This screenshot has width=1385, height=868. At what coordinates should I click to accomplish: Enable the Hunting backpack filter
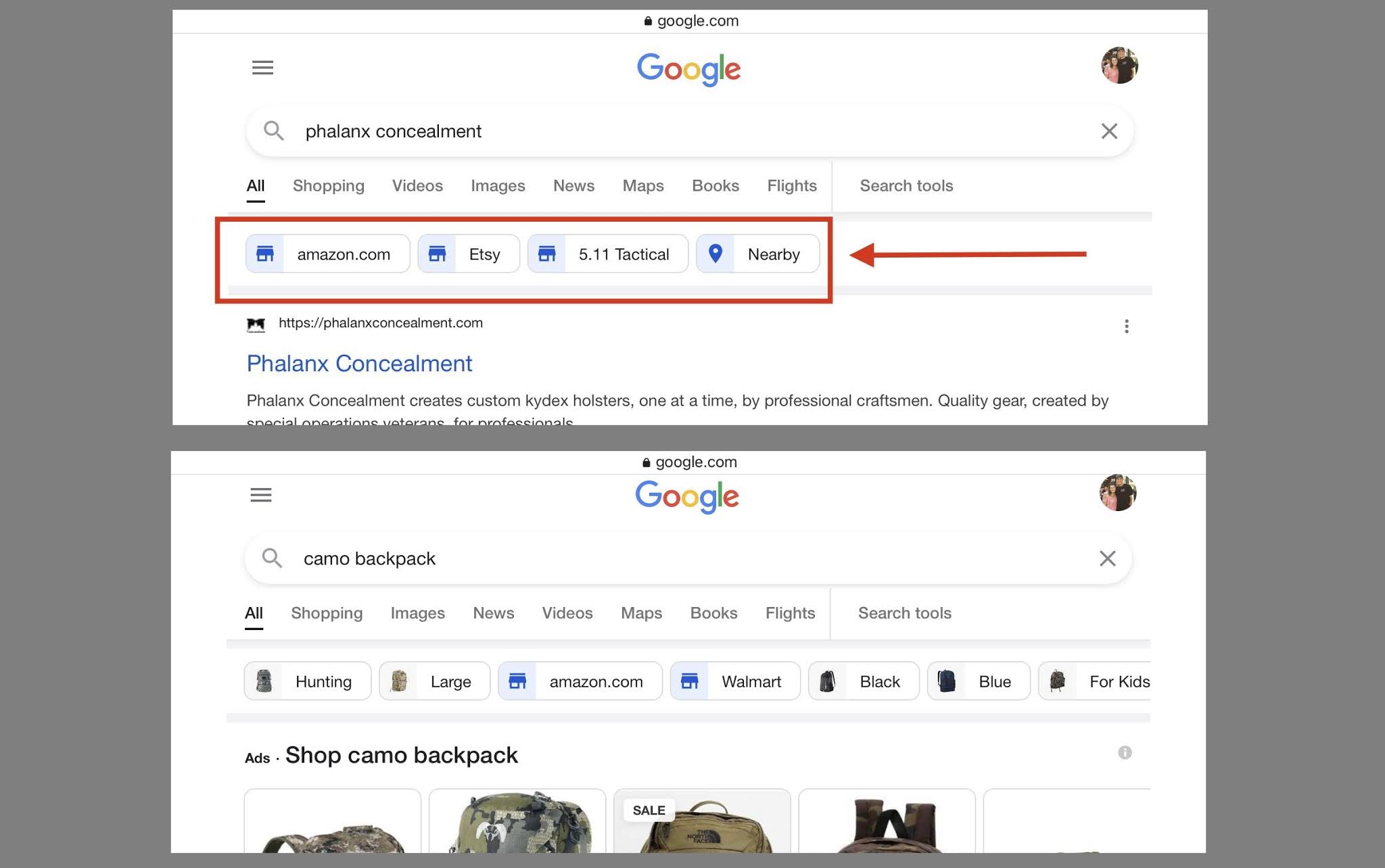[306, 681]
